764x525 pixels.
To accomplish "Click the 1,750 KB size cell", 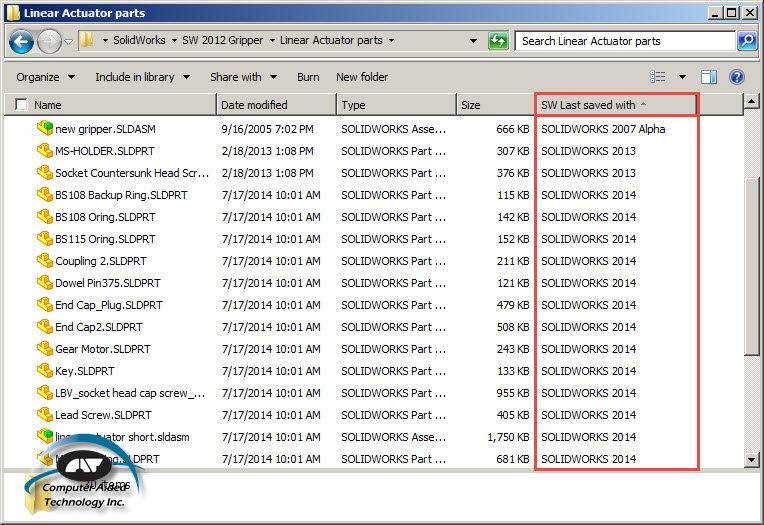I will [x=508, y=437].
